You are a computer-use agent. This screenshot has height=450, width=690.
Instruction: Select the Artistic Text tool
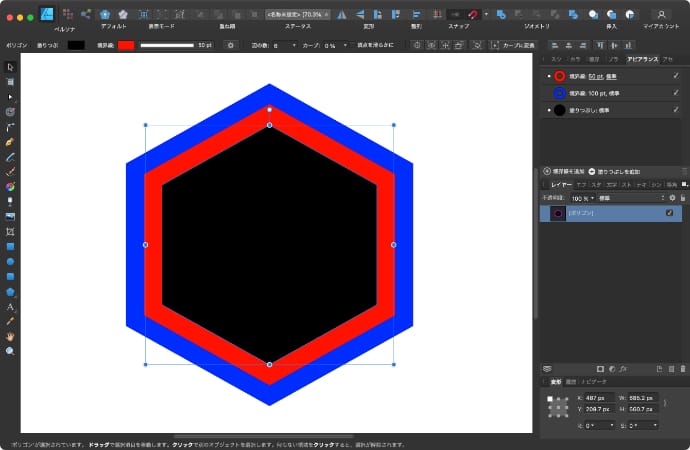(x=10, y=306)
